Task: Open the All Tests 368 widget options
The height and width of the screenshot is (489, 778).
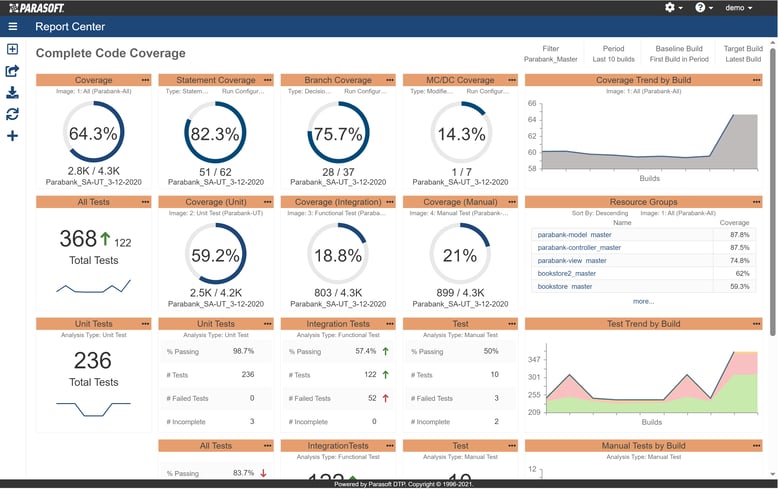Action: click(x=145, y=202)
